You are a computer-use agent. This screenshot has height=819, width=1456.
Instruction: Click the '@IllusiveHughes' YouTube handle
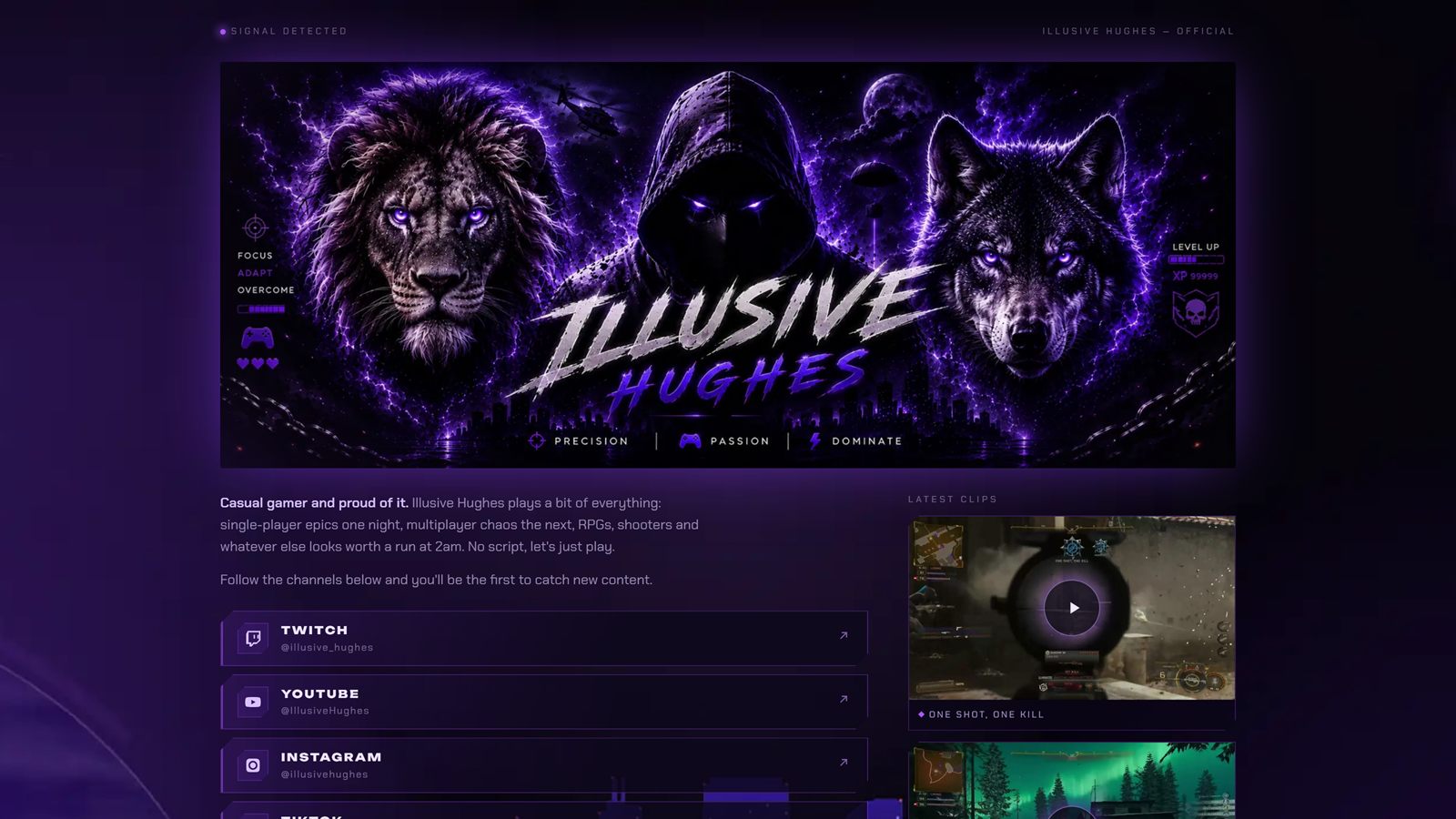(x=325, y=711)
